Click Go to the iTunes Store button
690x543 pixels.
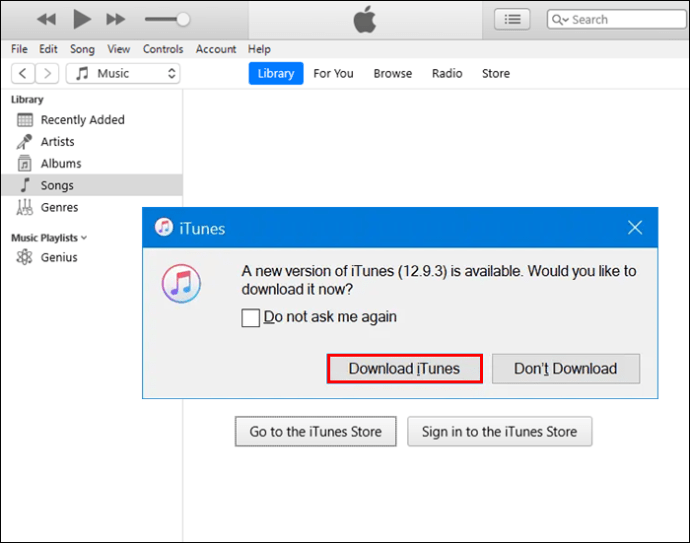(x=316, y=431)
